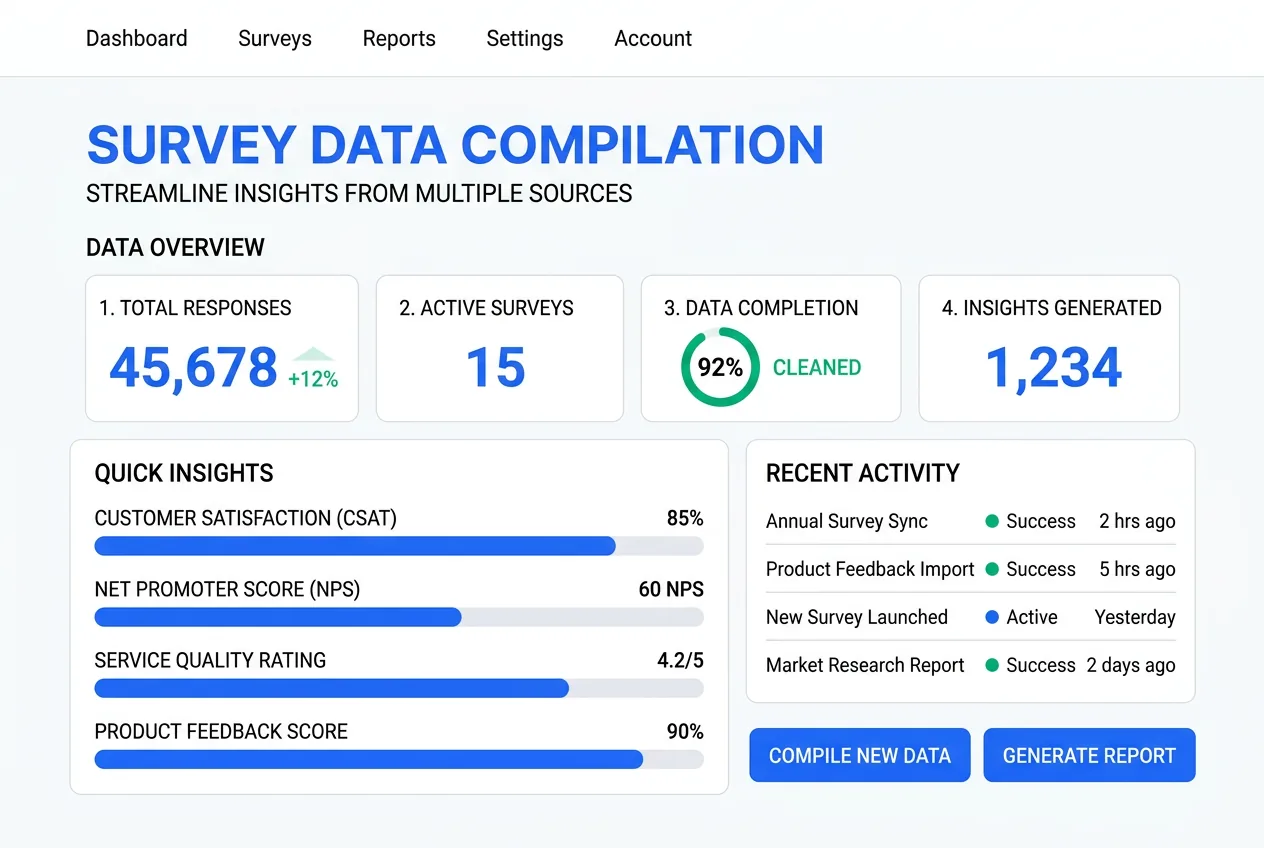Go to the Account section
The width and height of the screenshot is (1264, 848).
(652, 38)
